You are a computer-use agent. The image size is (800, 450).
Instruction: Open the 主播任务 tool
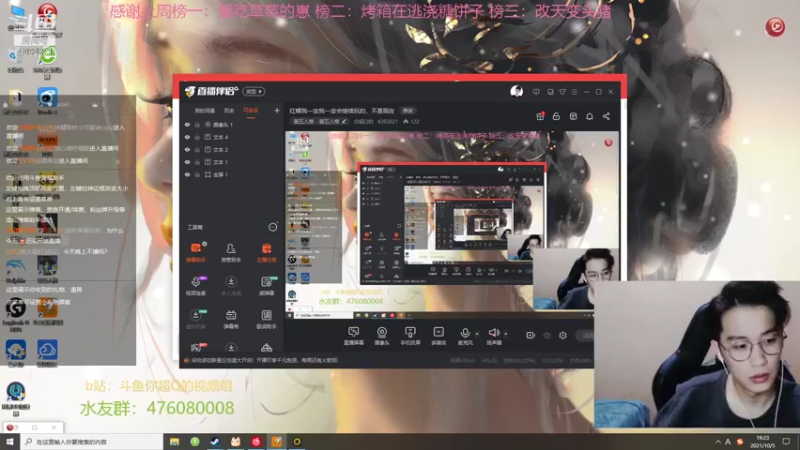click(266, 253)
